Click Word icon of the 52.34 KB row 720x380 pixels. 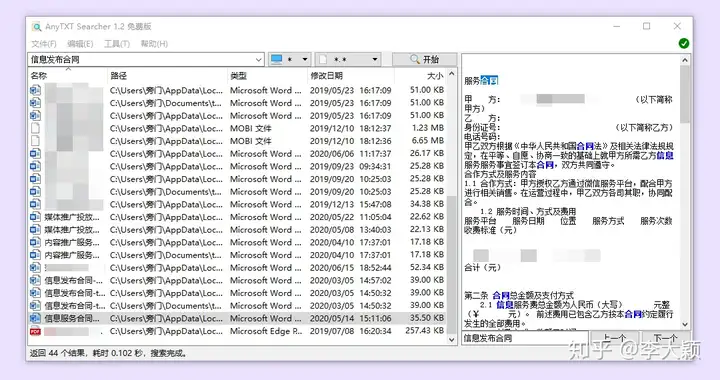click(x=35, y=268)
